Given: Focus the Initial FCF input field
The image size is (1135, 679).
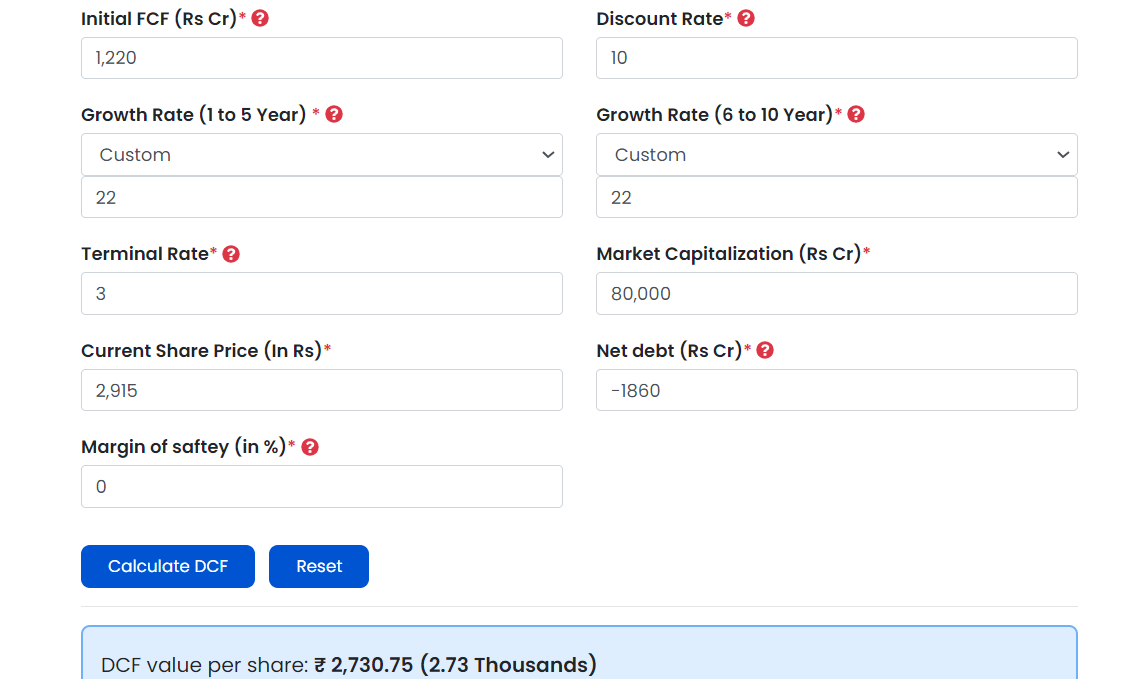Looking at the screenshot, I should pos(321,58).
